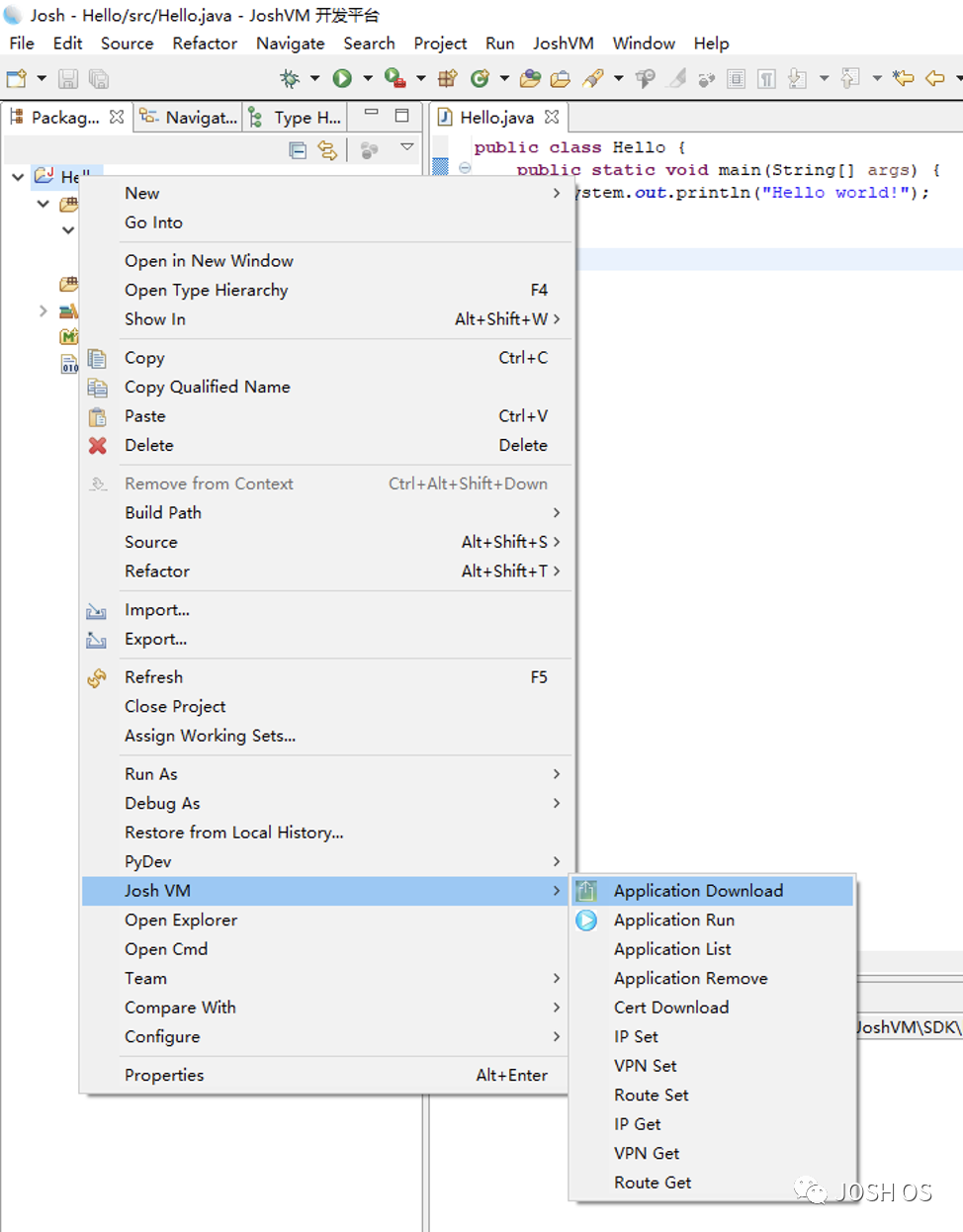Click the Open Task folder toolbar icon

(561, 78)
